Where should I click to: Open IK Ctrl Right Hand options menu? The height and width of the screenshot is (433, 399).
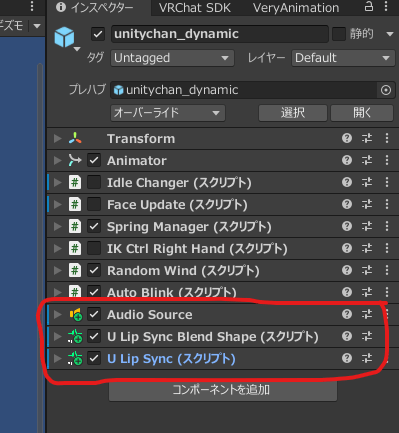[x=387, y=248]
